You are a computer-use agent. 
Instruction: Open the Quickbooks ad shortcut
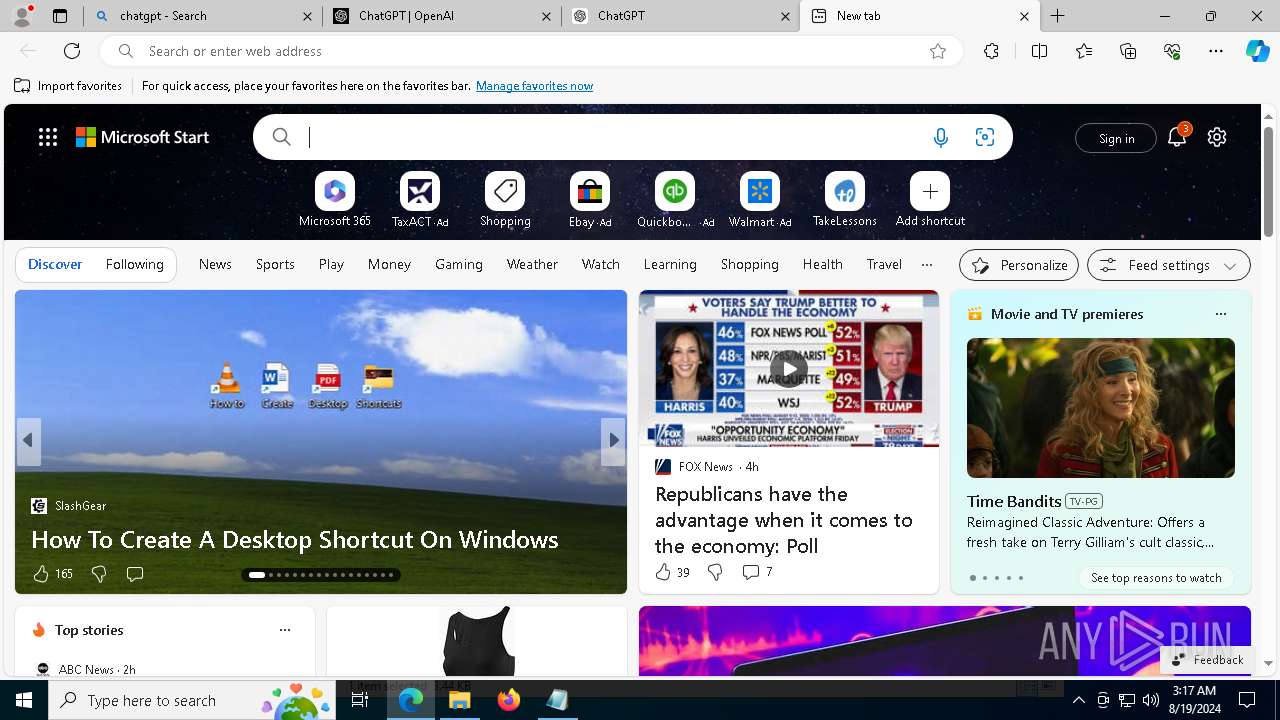(675, 191)
